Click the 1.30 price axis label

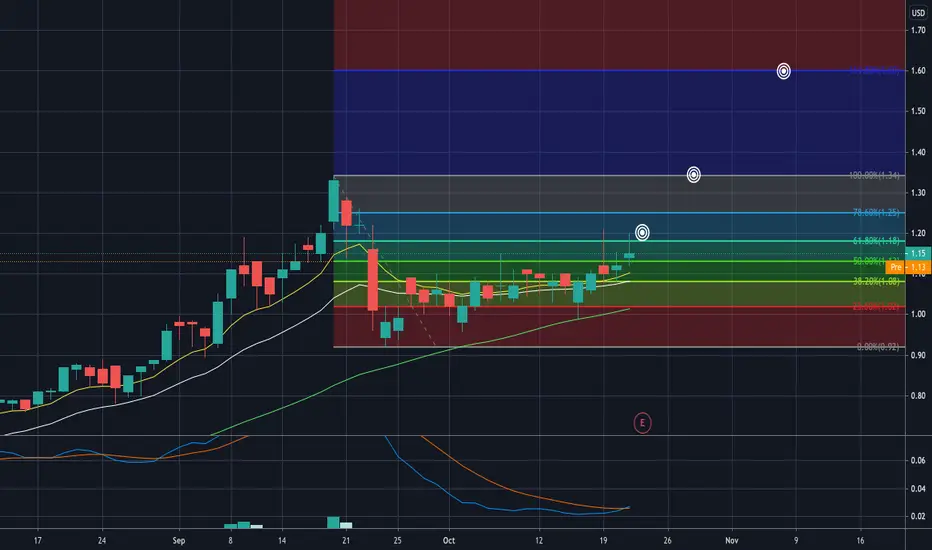(x=918, y=193)
